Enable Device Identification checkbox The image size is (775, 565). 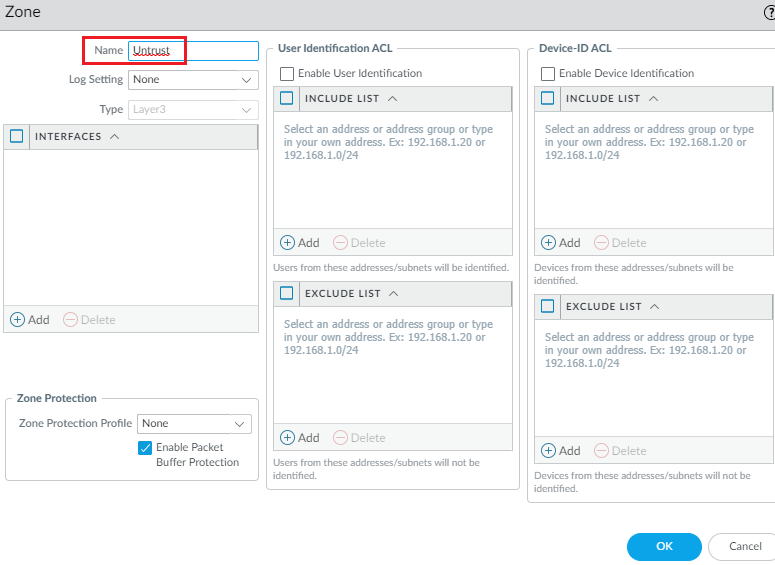tap(548, 74)
